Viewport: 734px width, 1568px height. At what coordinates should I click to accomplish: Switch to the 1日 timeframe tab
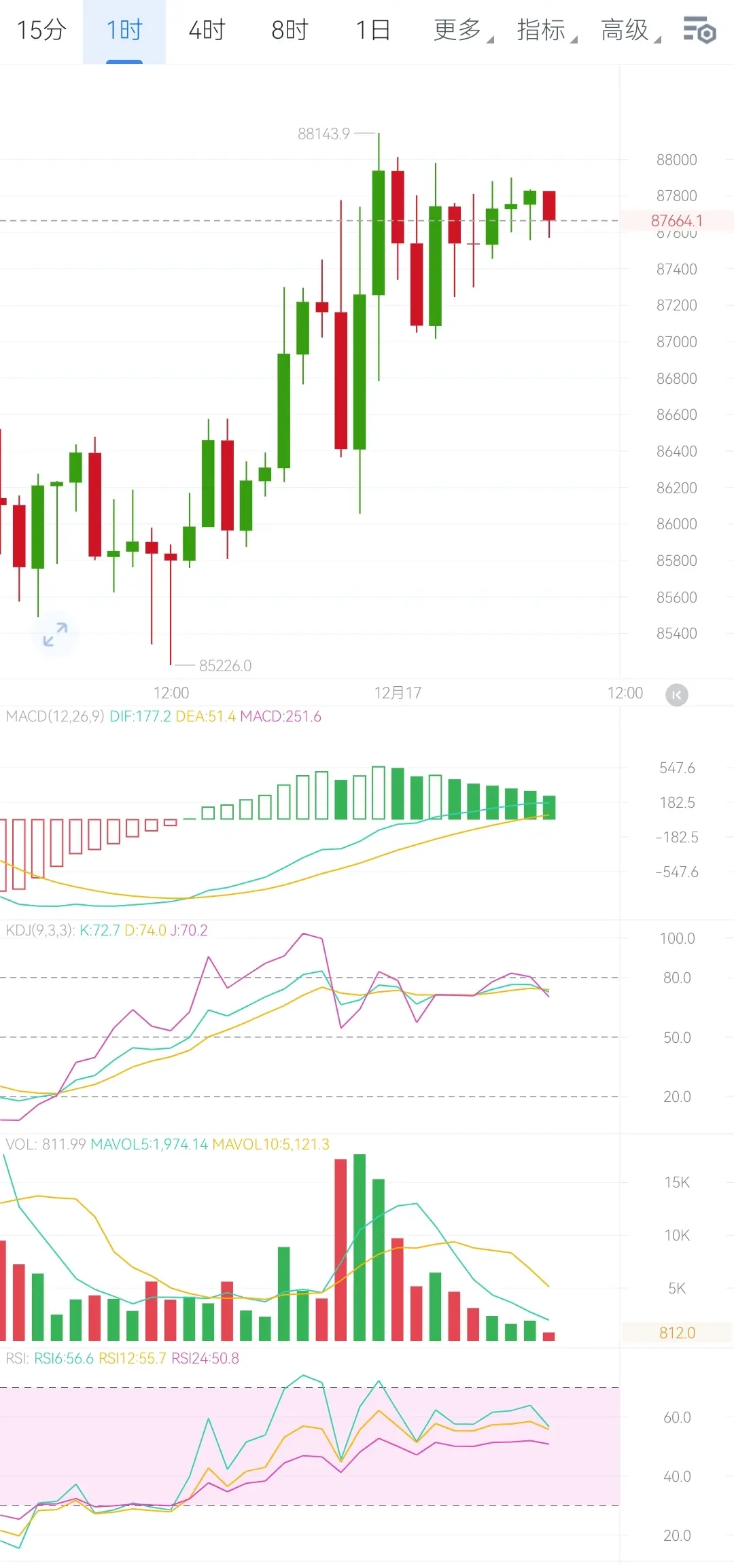click(x=373, y=30)
